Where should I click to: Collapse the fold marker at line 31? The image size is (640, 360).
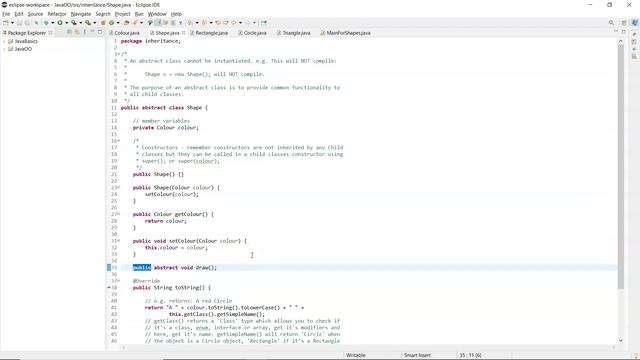tap(119, 241)
